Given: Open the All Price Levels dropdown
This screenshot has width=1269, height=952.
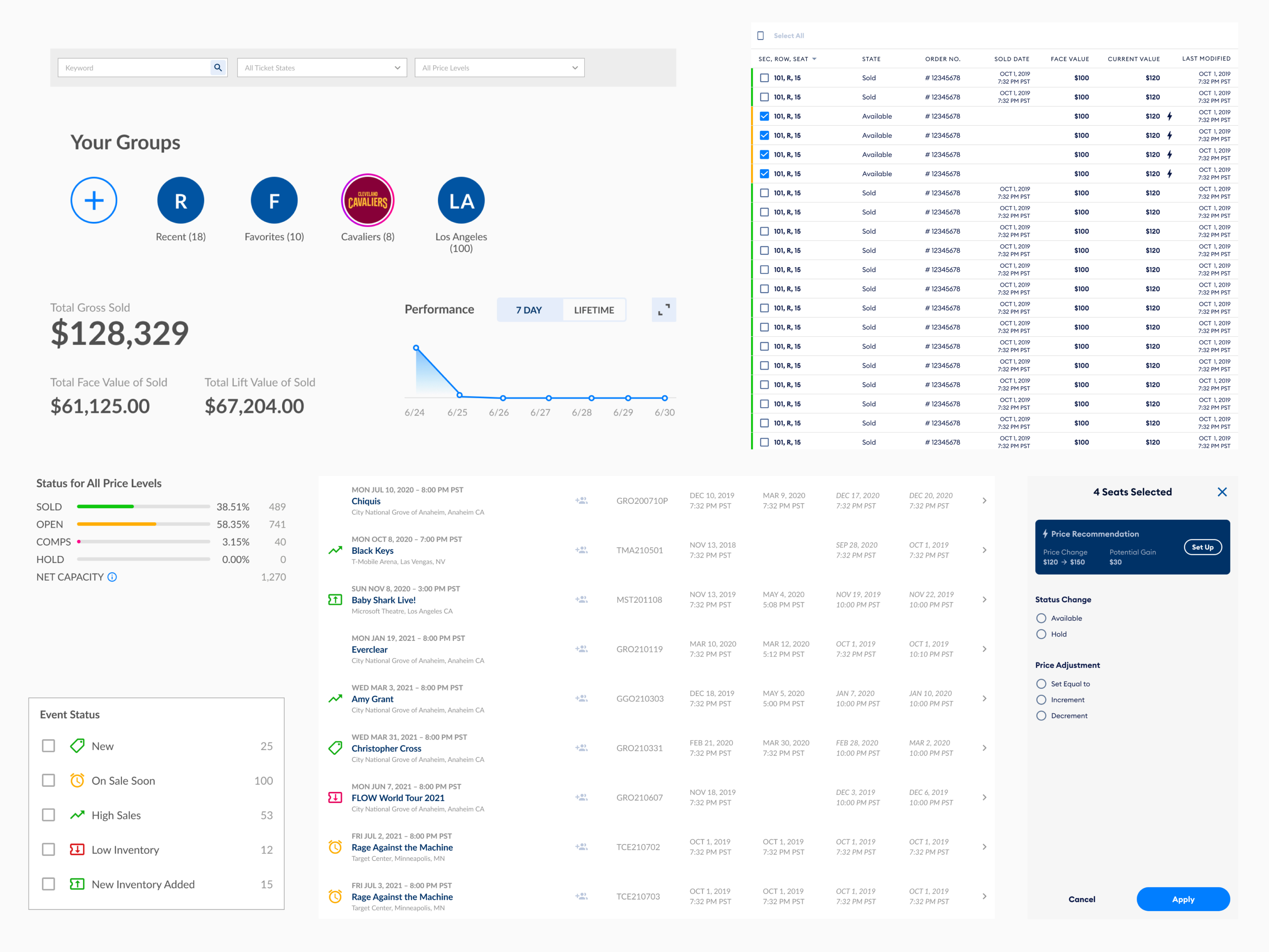Looking at the screenshot, I should tap(499, 68).
